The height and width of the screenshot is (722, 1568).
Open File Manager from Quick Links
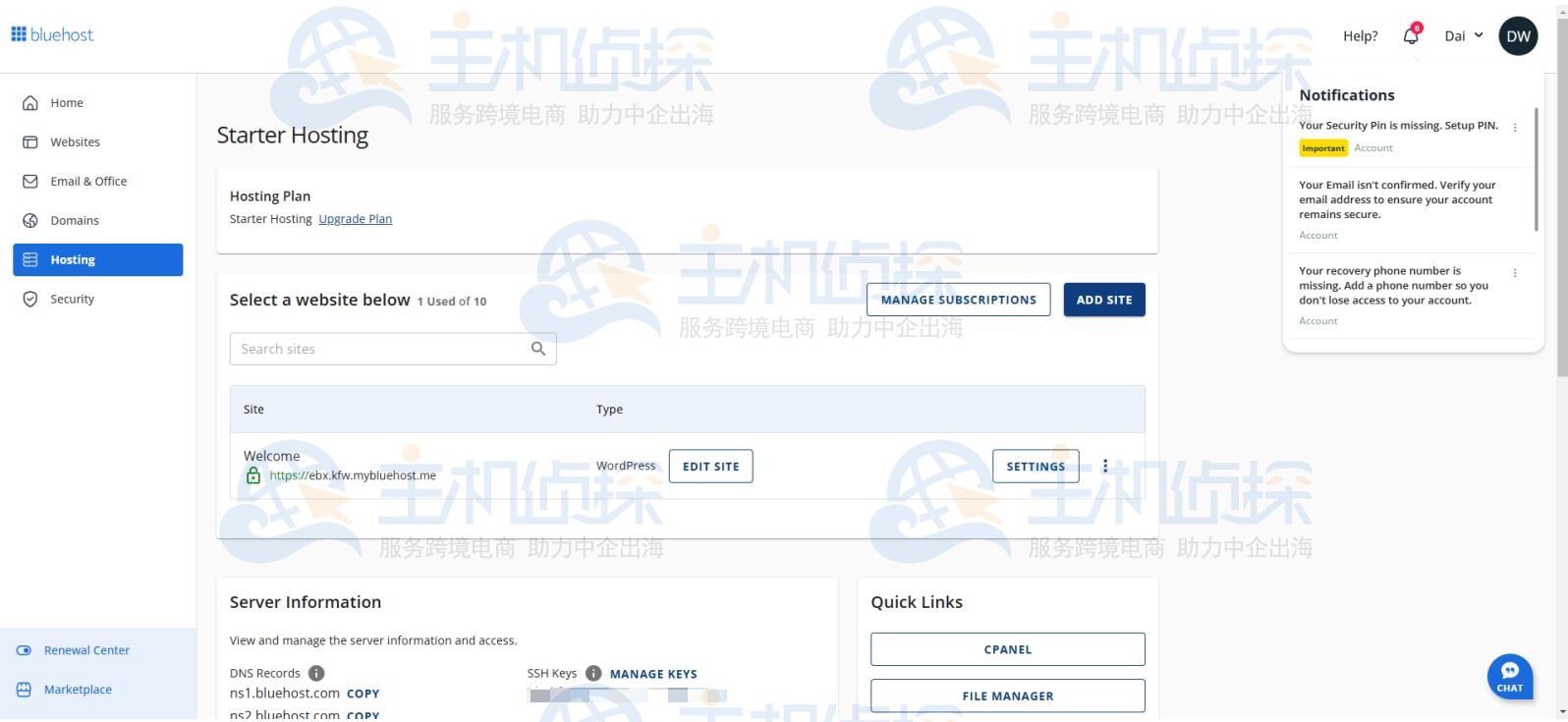tap(1008, 695)
